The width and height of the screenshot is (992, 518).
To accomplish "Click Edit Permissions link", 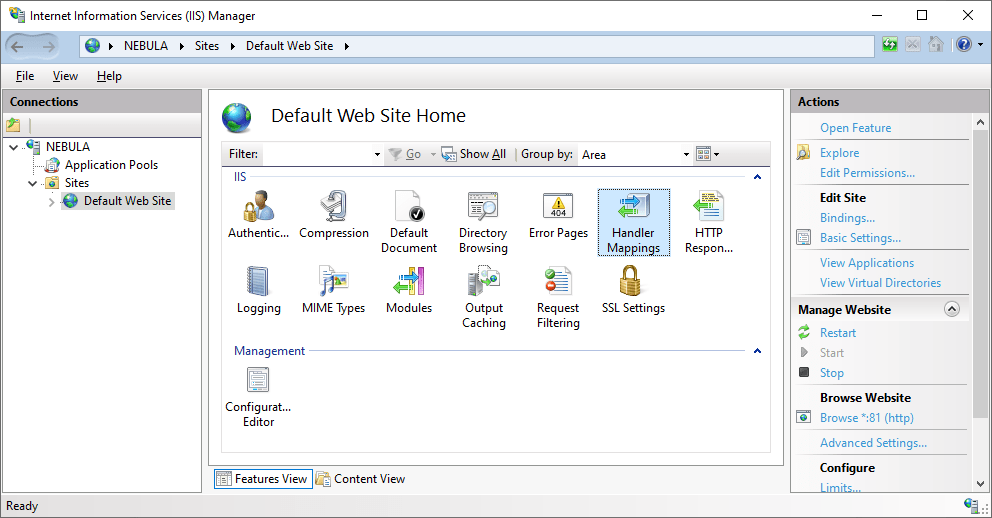I will click(867, 173).
